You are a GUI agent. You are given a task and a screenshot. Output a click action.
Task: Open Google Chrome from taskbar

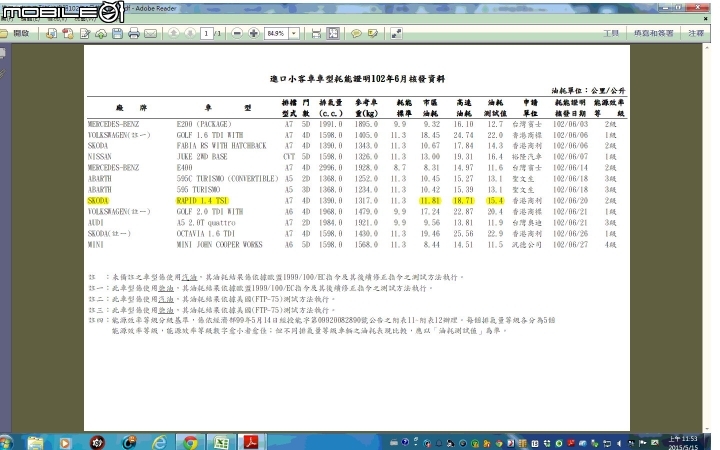[x=190, y=443]
